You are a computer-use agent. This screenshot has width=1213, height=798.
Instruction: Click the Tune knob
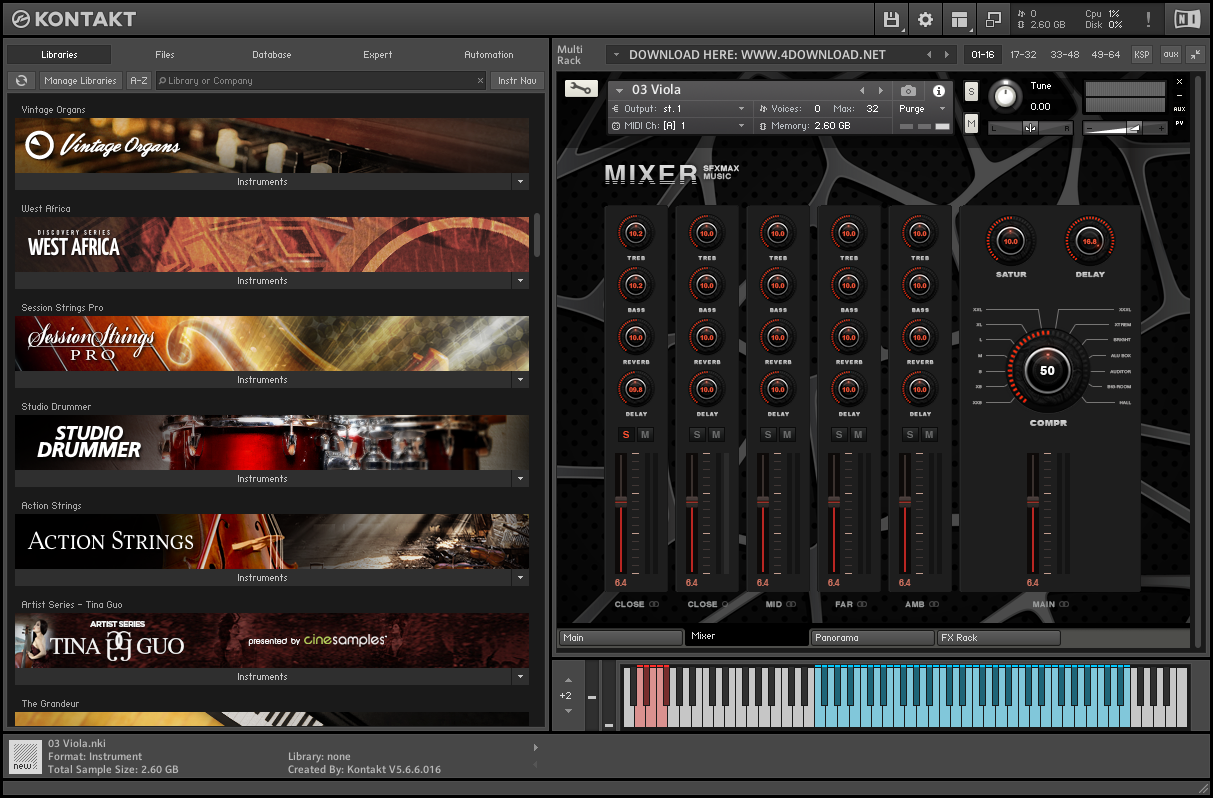1006,96
